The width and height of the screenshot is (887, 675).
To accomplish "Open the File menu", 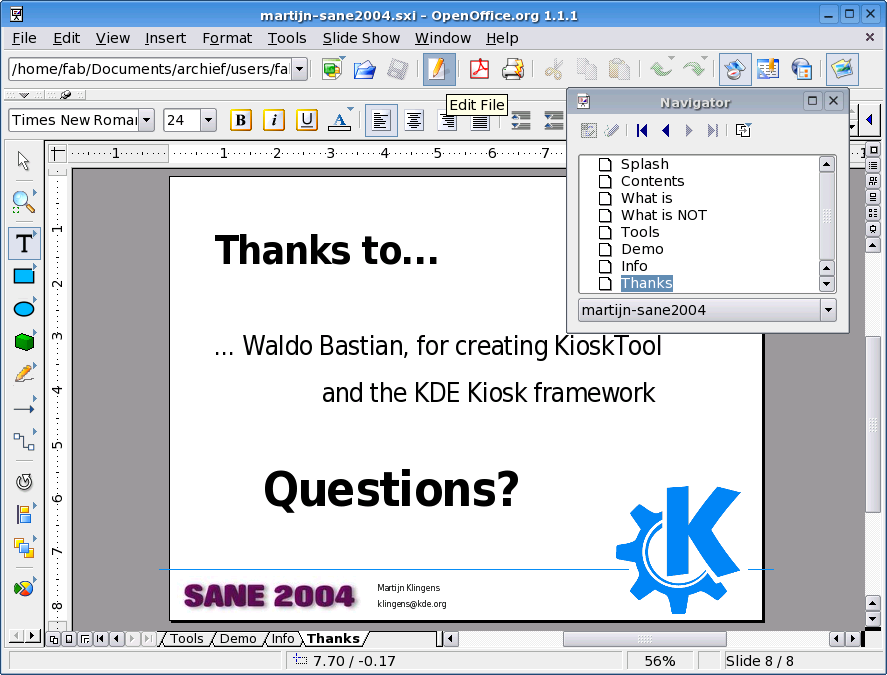I will point(24,38).
